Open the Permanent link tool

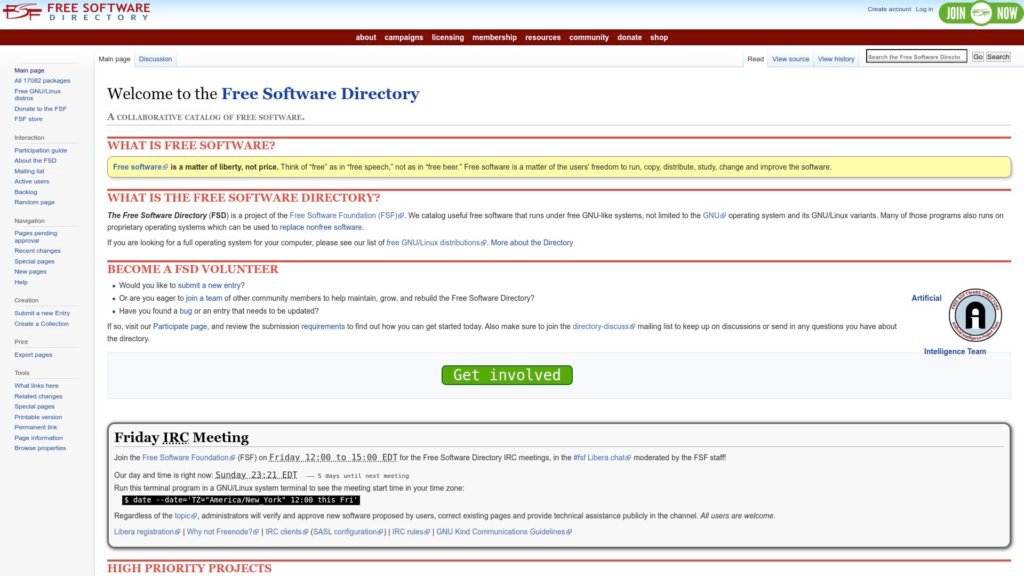point(36,427)
